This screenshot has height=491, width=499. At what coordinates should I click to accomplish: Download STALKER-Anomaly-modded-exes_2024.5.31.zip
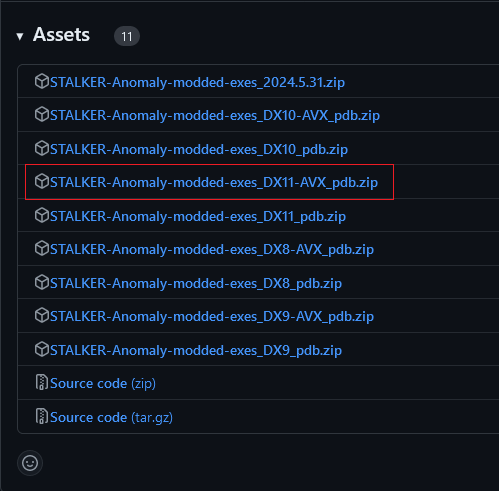(197, 82)
